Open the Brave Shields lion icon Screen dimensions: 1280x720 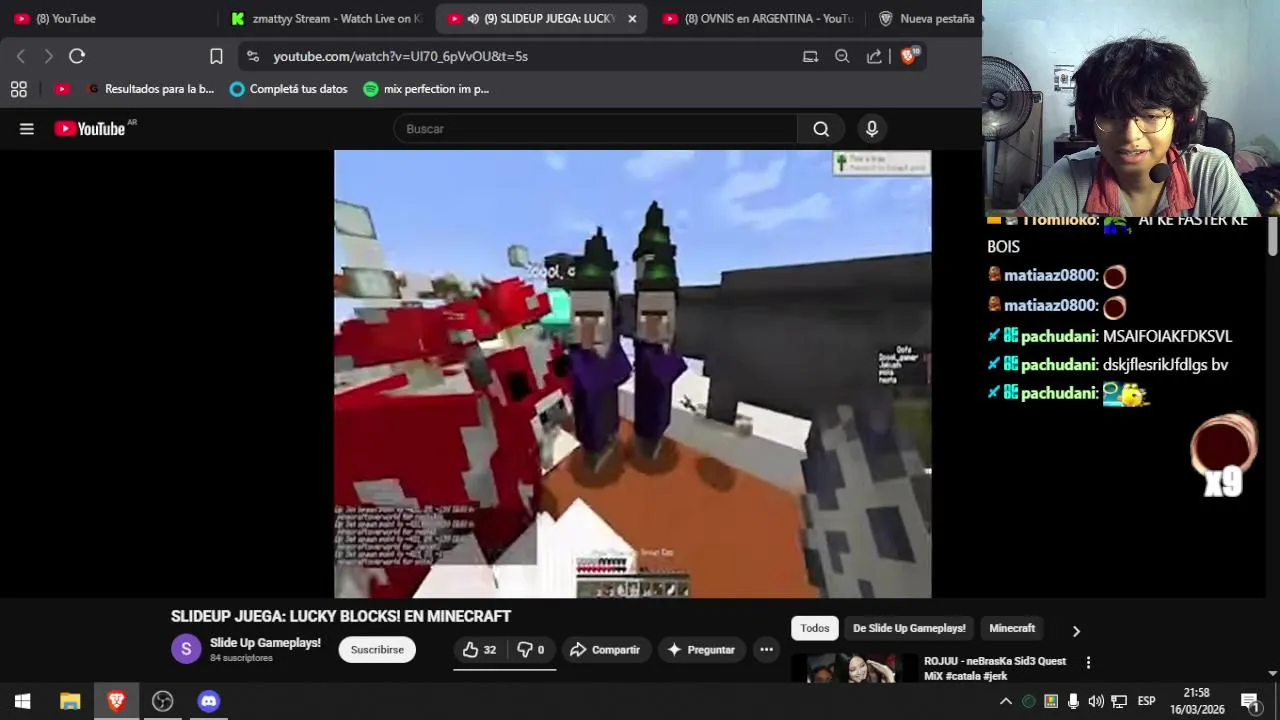909,56
